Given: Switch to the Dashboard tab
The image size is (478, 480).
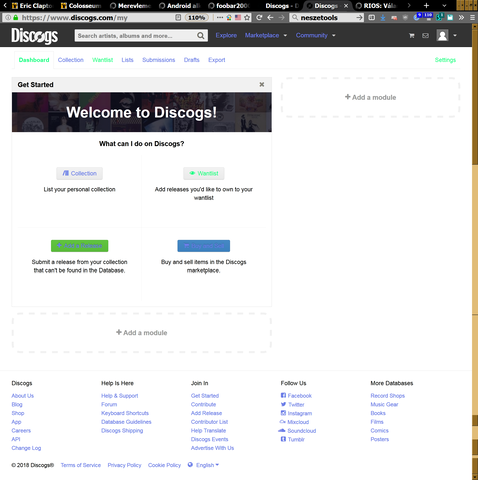Looking at the screenshot, I should pos(34,60).
